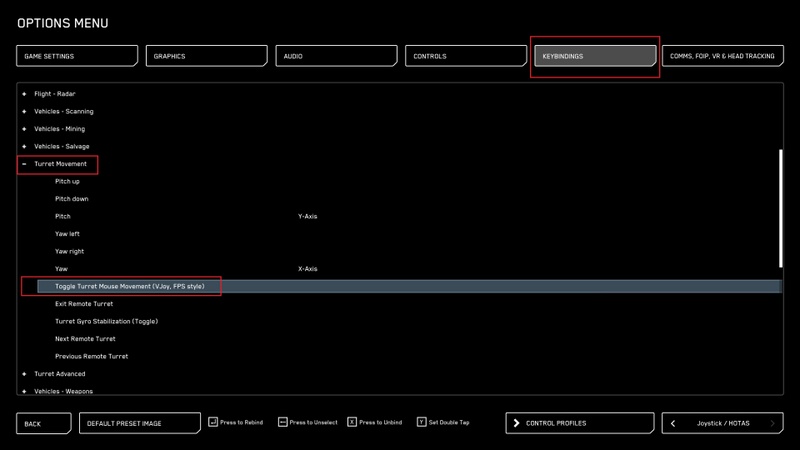Select Toggle Turret Mouse Movement row
800x450 pixels.
pyautogui.click(x=409, y=286)
